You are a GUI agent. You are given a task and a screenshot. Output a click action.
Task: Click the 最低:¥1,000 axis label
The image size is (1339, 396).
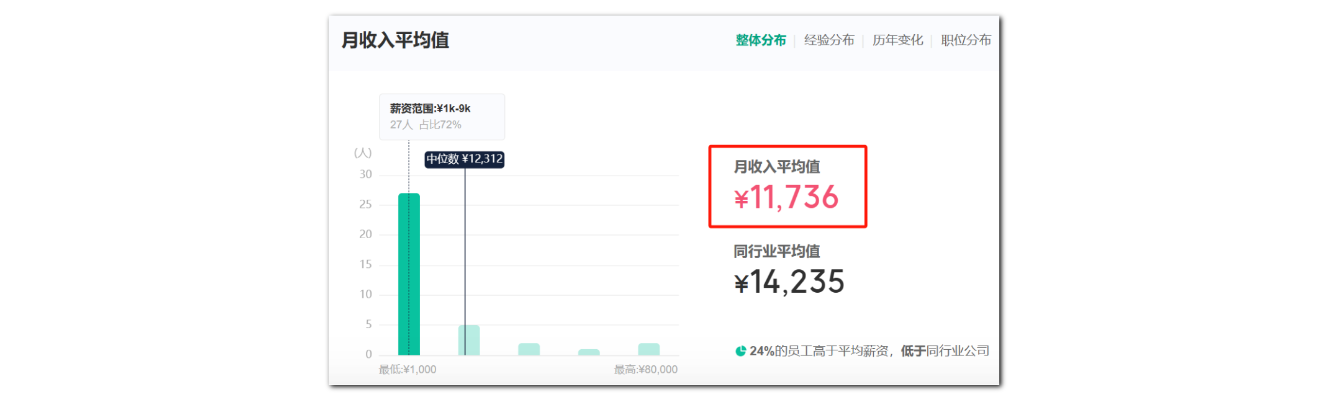point(407,369)
